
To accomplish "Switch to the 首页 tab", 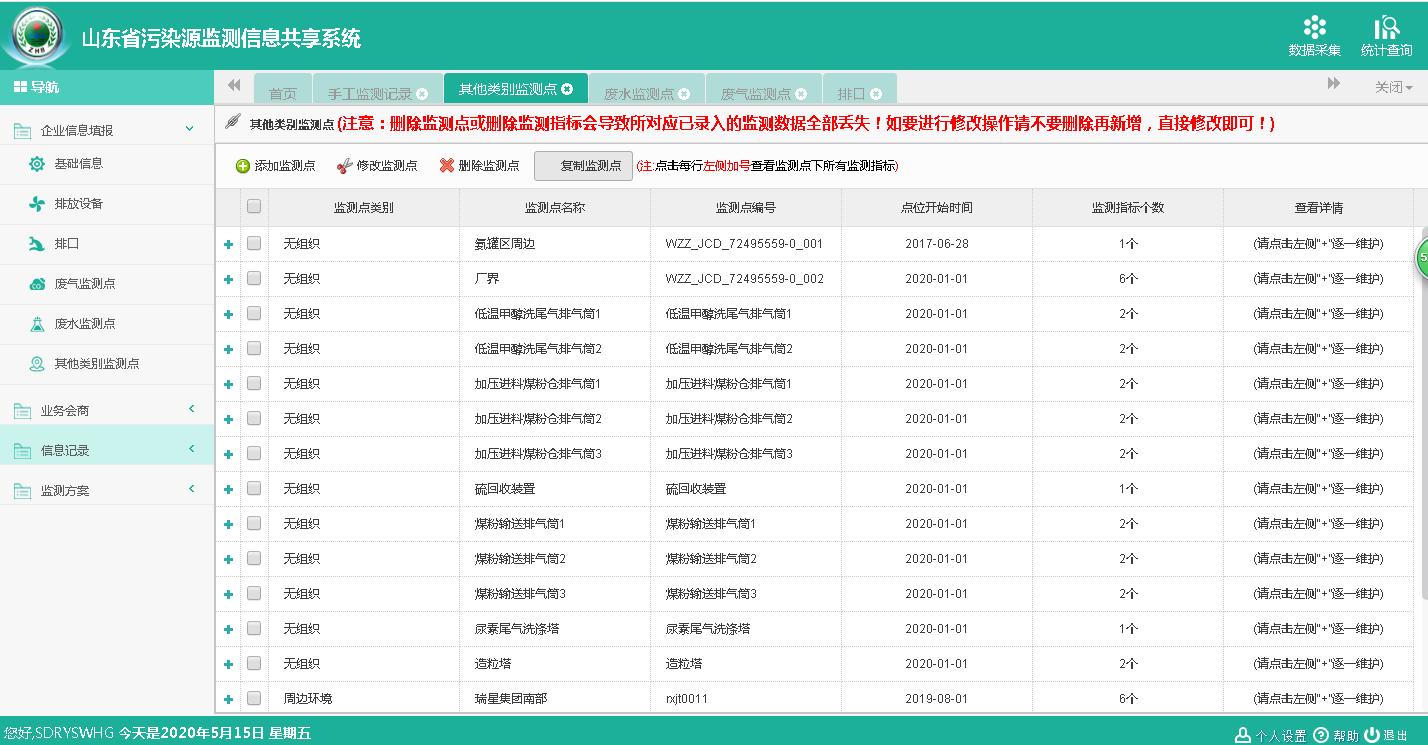I will (283, 94).
